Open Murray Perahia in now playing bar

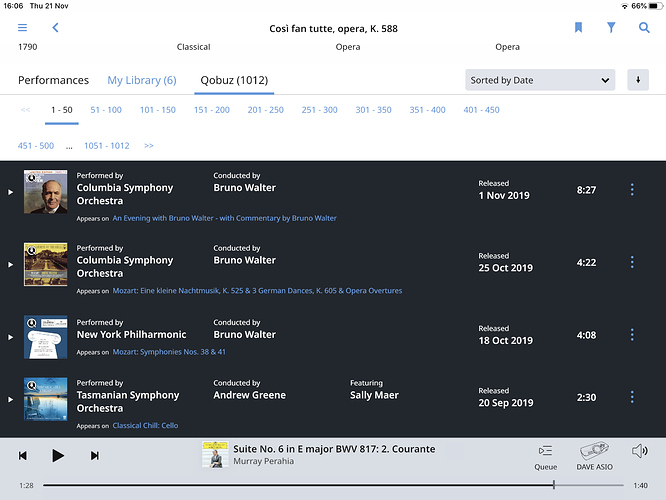coord(263,461)
